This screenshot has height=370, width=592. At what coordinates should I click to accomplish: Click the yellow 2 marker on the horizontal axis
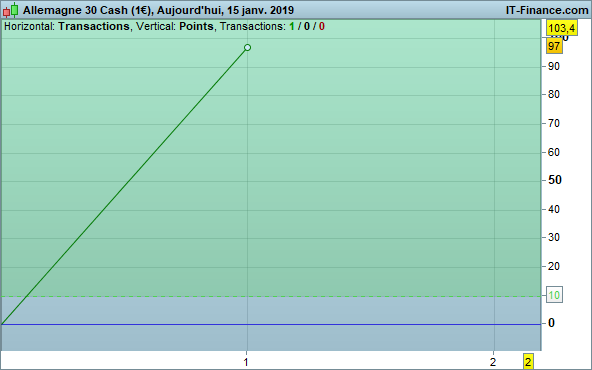[x=528, y=361]
